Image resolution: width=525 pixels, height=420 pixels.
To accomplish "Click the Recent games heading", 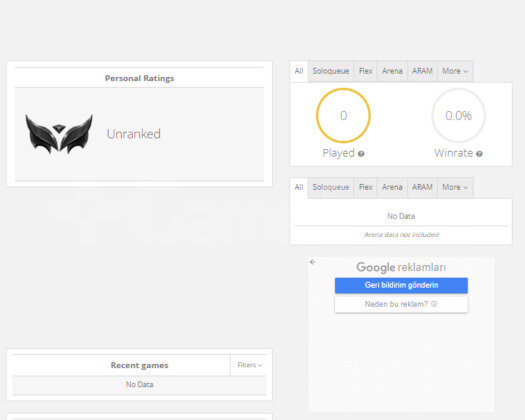I will tap(139, 365).
